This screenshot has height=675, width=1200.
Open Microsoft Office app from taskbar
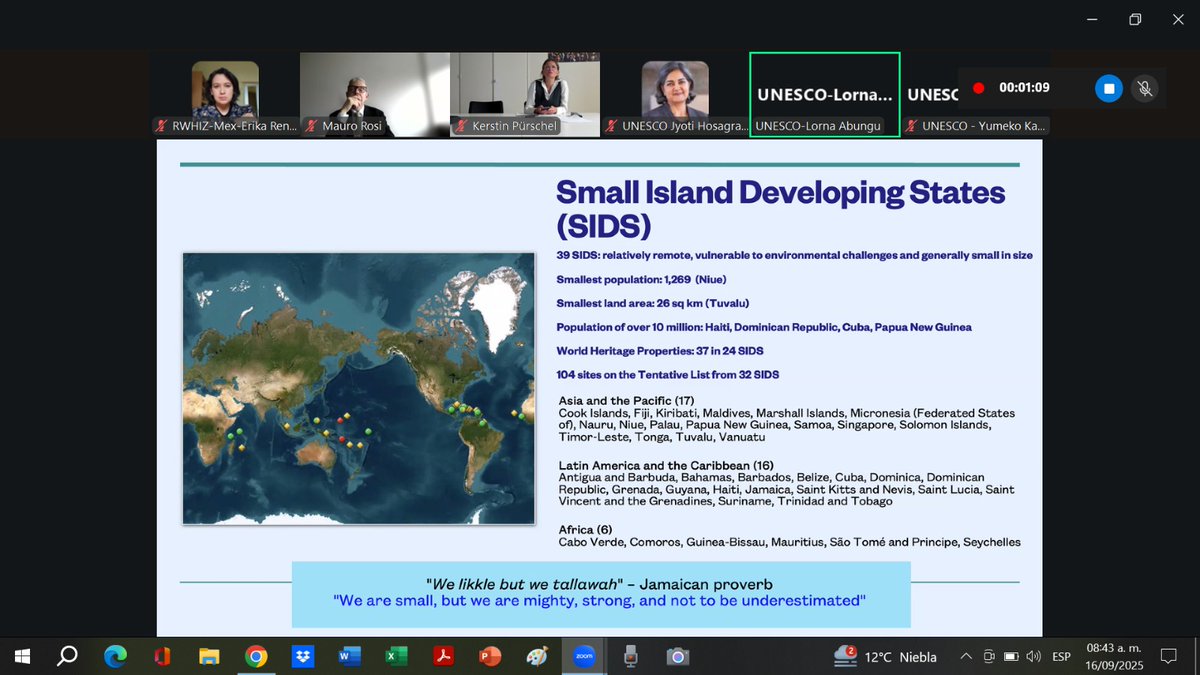point(162,657)
